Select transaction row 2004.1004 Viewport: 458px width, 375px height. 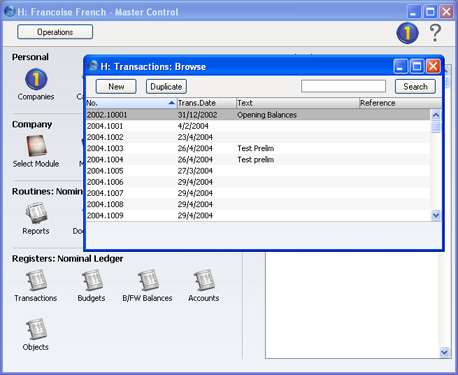pyautogui.click(x=258, y=160)
